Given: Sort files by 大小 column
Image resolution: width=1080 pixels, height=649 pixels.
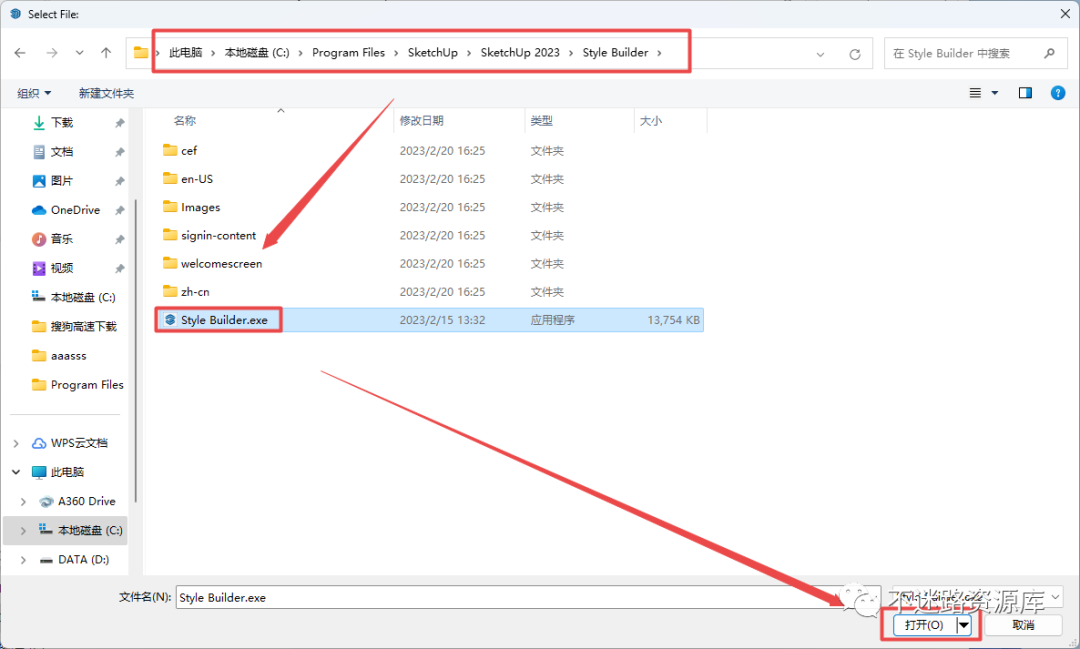Looking at the screenshot, I should [651, 121].
